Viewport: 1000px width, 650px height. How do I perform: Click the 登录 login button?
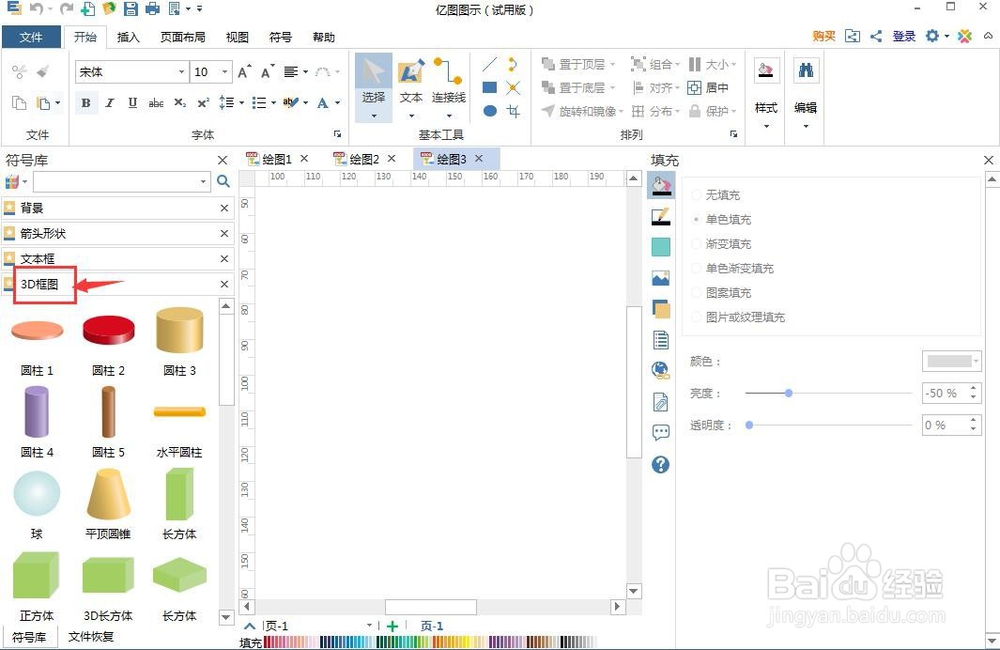(x=903, y=35)
